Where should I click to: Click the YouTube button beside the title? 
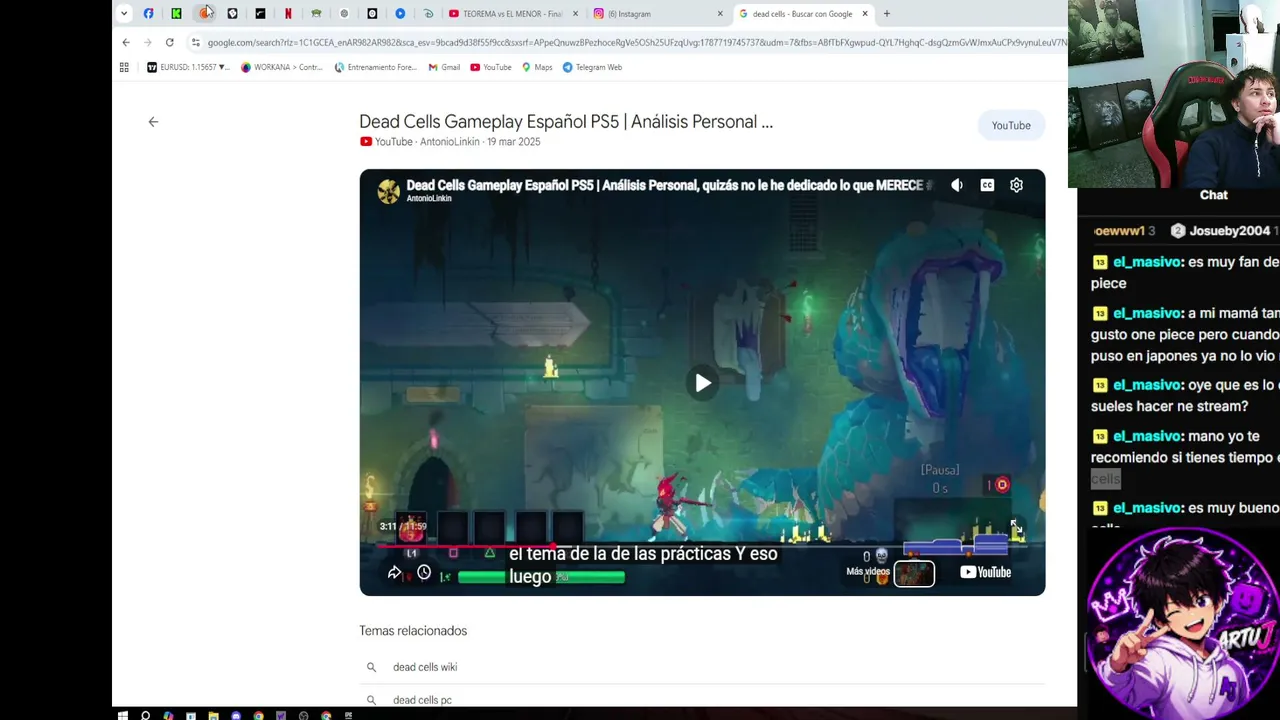1011,125
